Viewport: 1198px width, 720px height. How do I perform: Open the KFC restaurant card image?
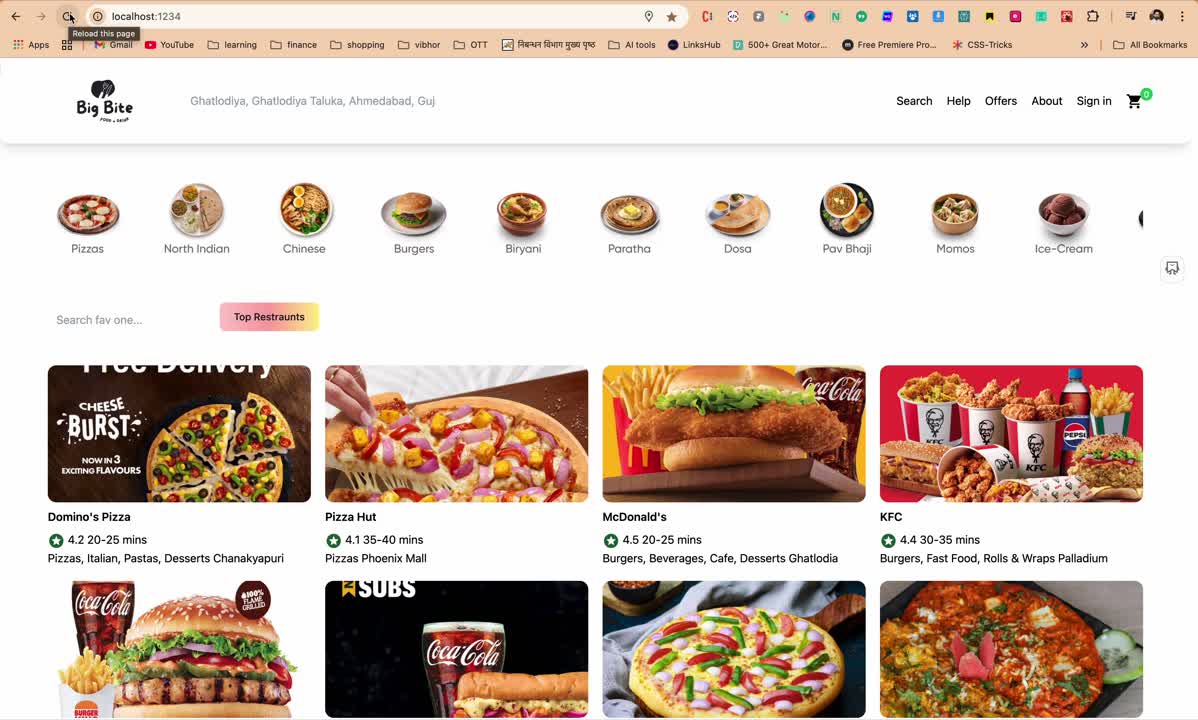[x=1010, y=433]
